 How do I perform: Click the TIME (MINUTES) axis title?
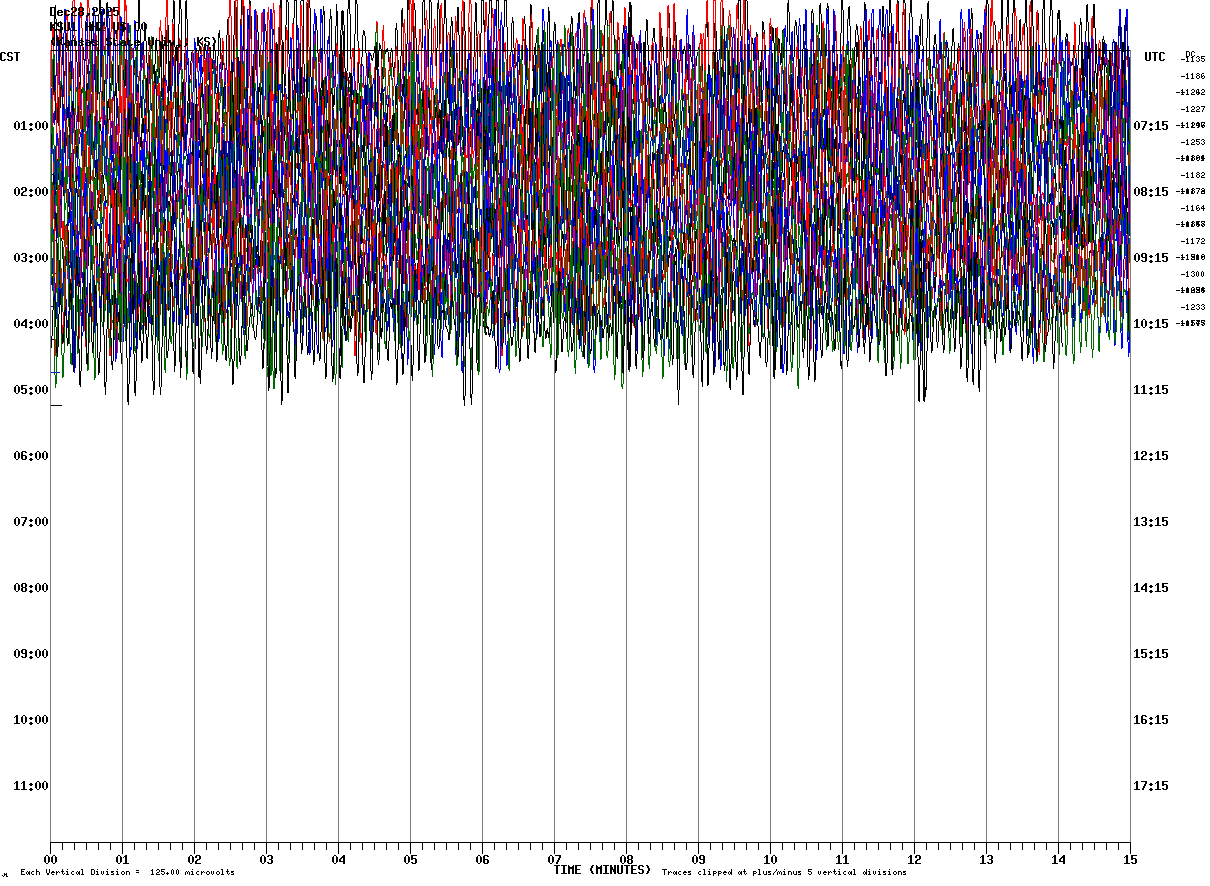[602, 870]
